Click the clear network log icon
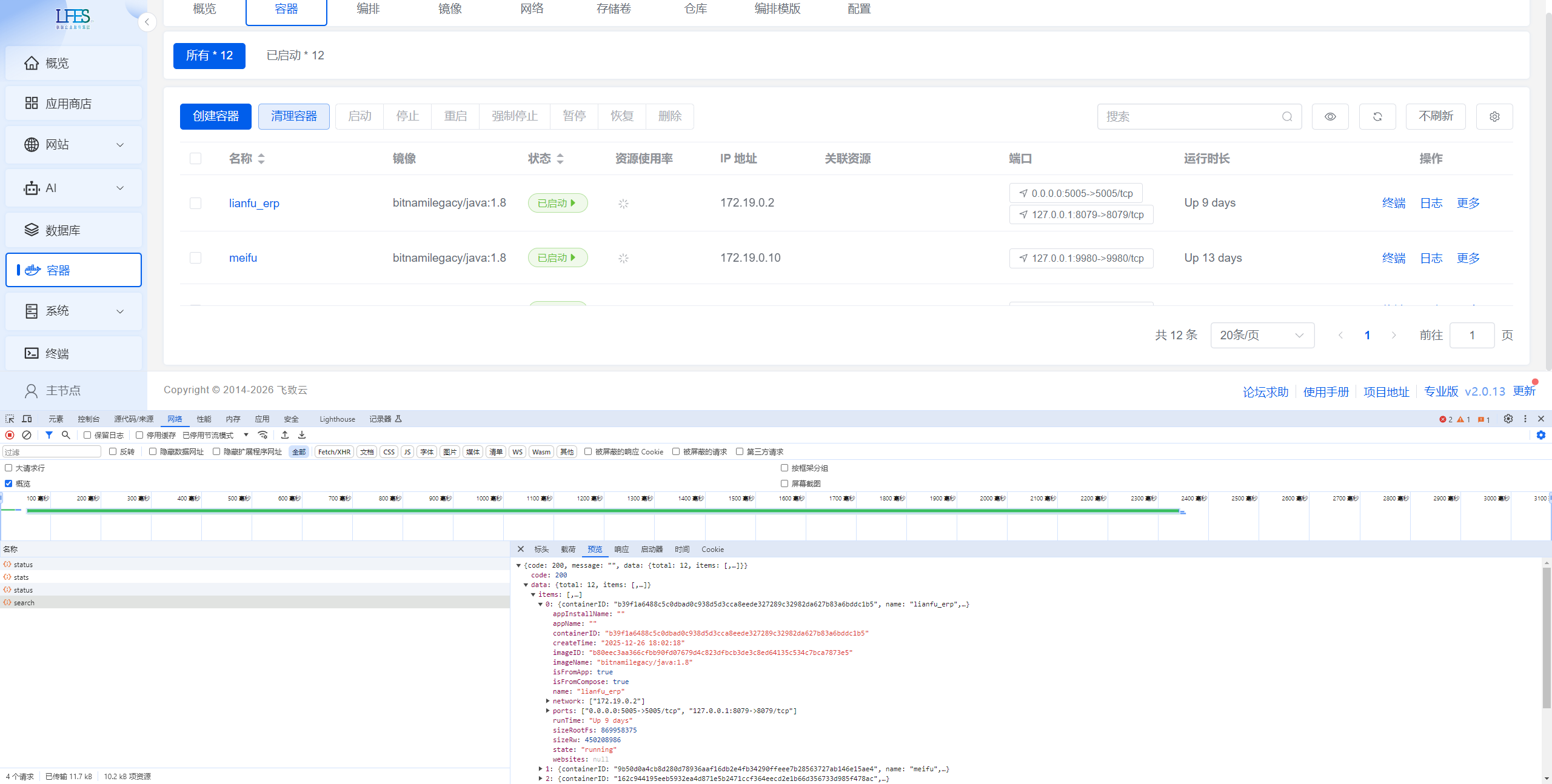Viewport: 1552px width, 784px height. tap(27, 435)
